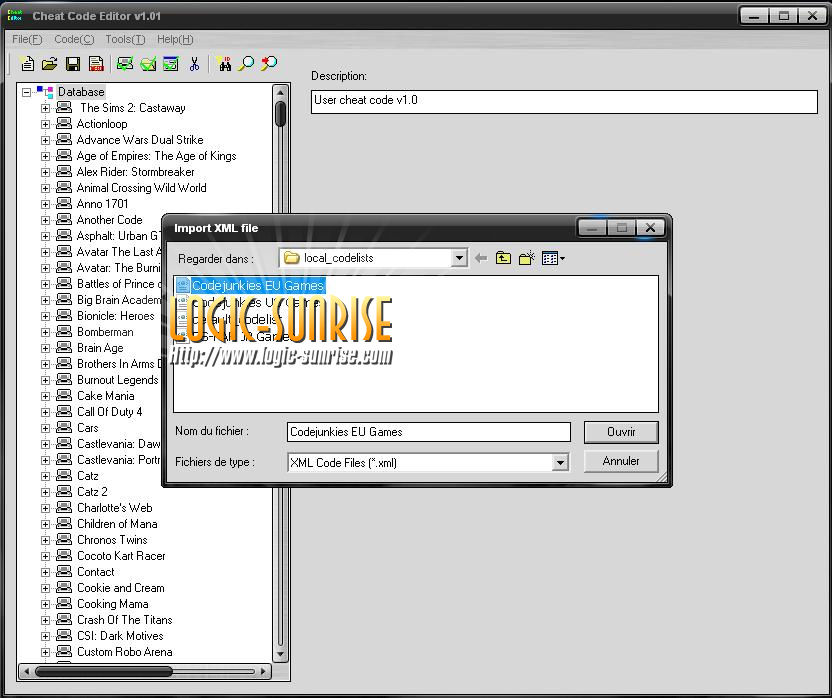Expand the Cooking Mama tree node

[45, 604]
